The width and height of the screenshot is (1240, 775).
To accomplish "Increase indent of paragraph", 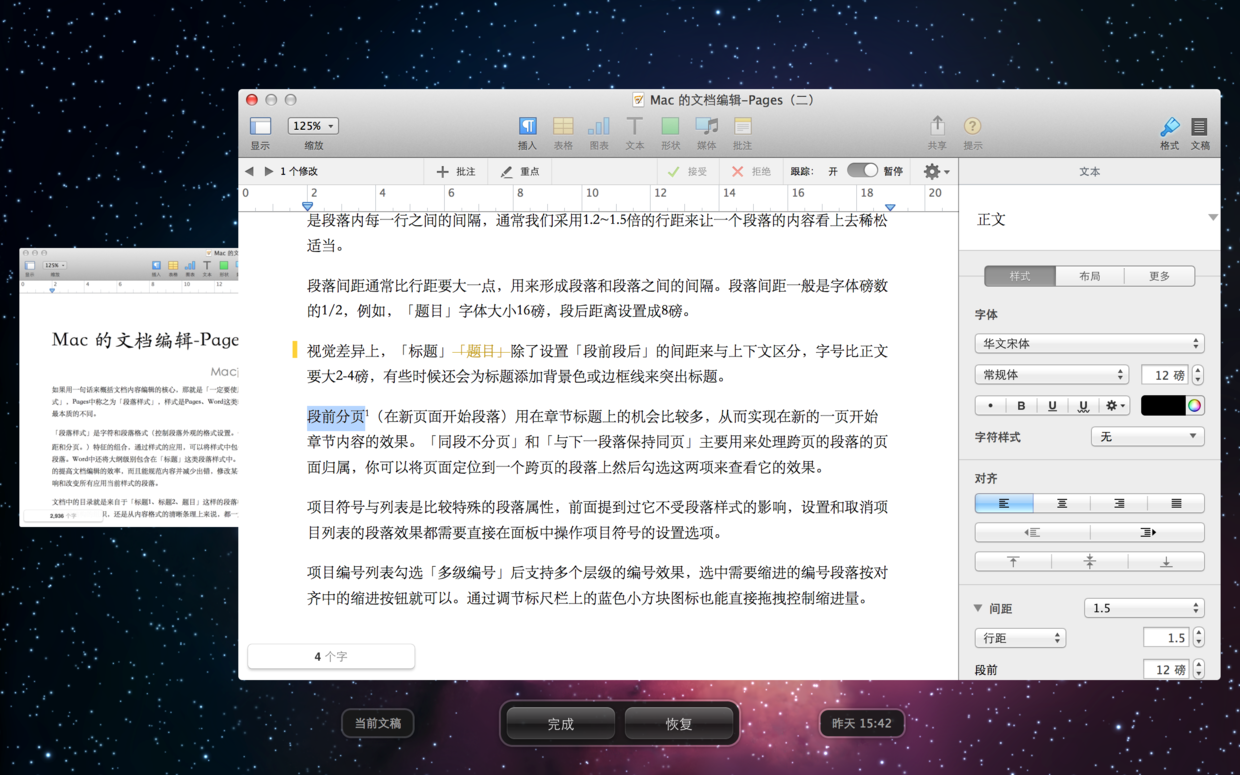I will [1147, 533].
